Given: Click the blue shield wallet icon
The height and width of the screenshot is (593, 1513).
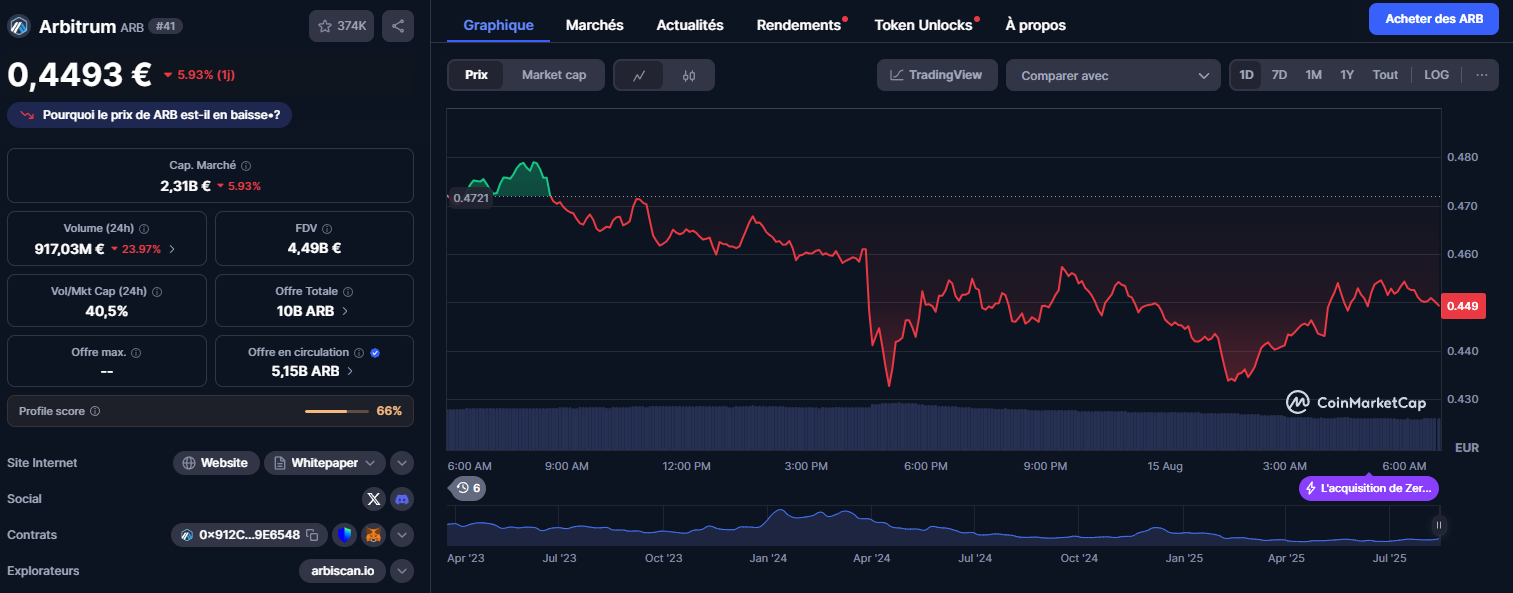Looking at the screenshot, I should [x=345, y=535].
